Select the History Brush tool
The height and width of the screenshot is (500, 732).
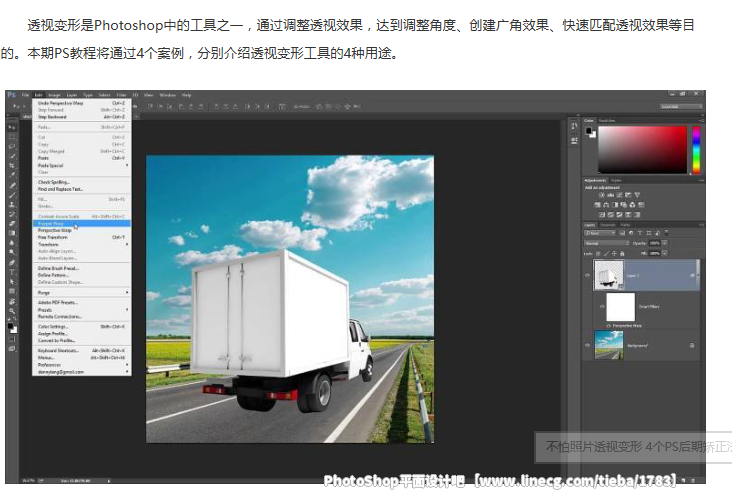pos(12,214)
